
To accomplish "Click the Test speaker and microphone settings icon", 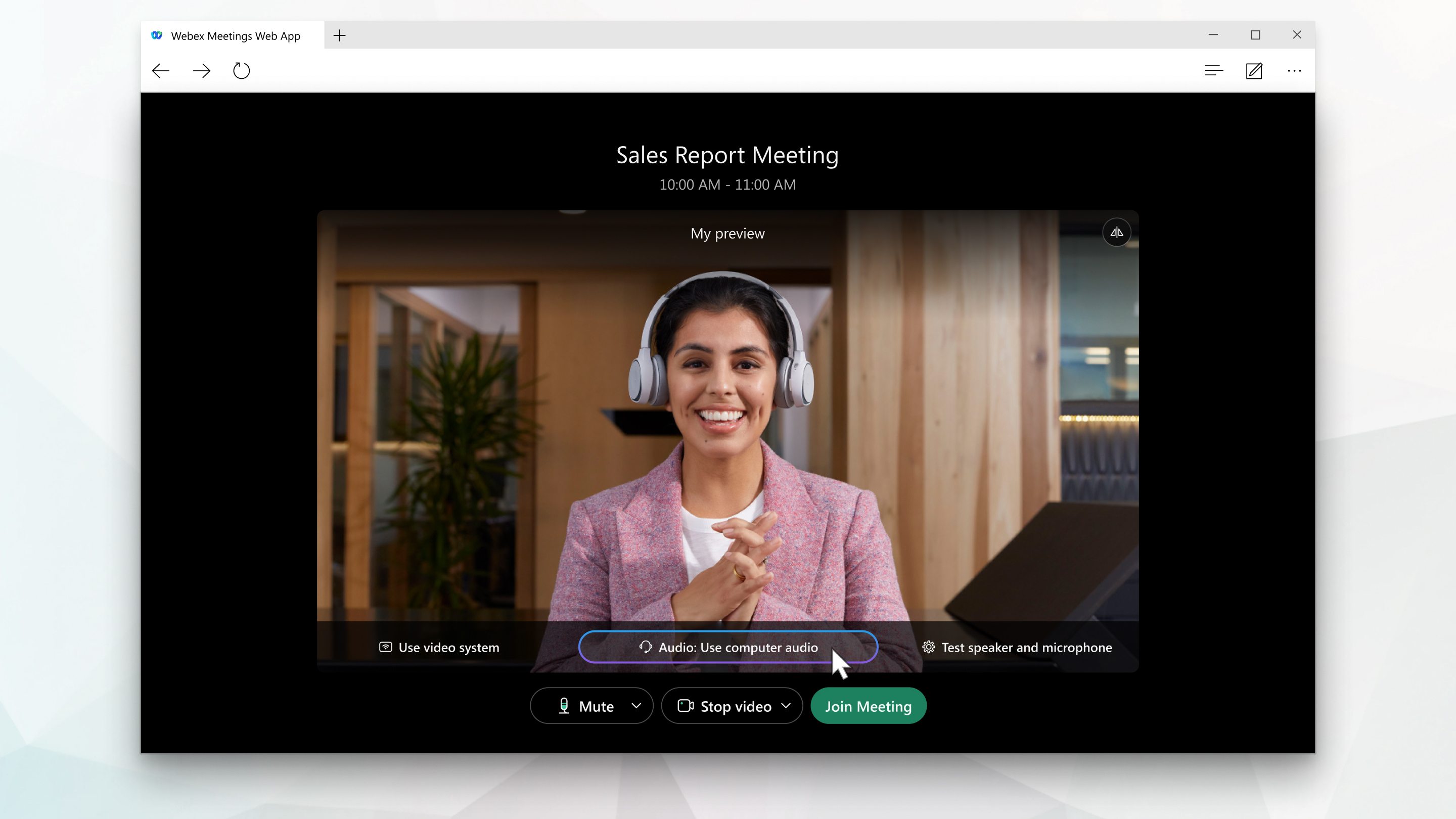I will pyautogui.click(x=929, y=647).
